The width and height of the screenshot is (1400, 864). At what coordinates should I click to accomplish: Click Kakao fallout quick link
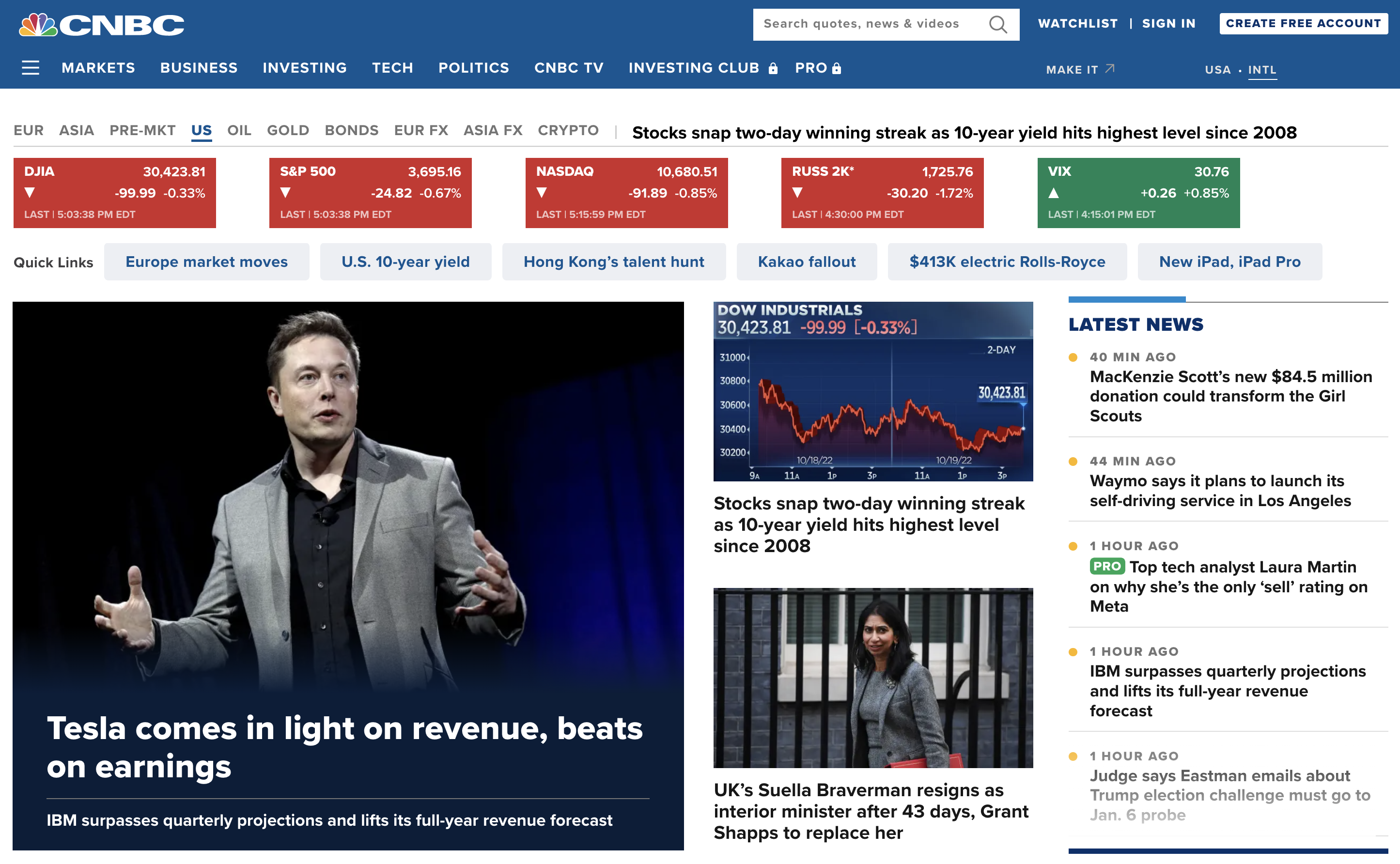pyautogui.click(x=806, y=262)
